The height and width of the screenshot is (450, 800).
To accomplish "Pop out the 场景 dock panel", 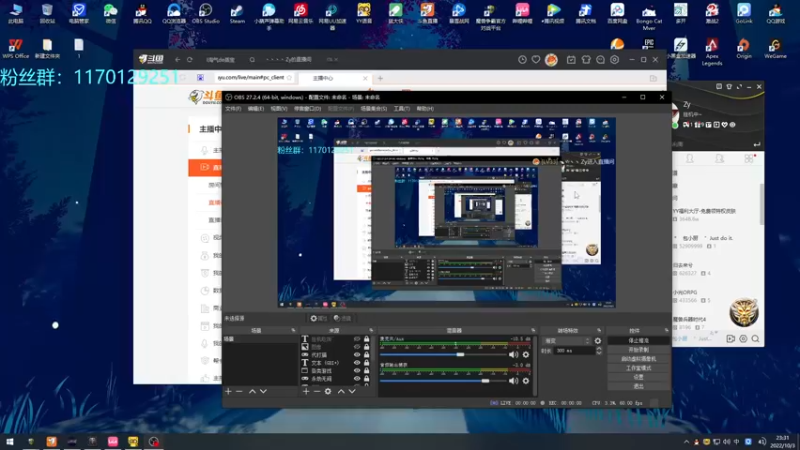I will [293, 331].
